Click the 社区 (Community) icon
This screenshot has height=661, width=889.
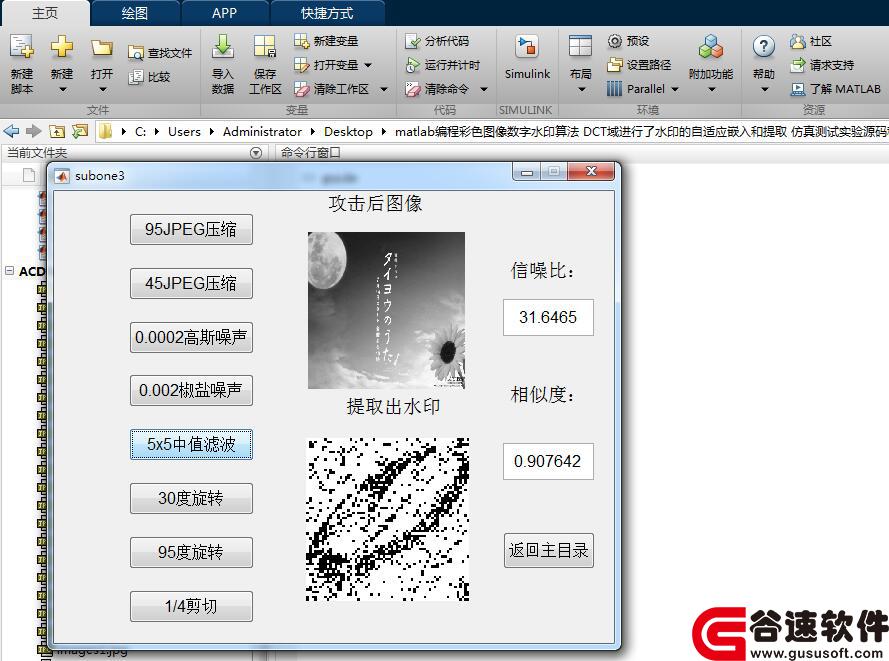798,41
